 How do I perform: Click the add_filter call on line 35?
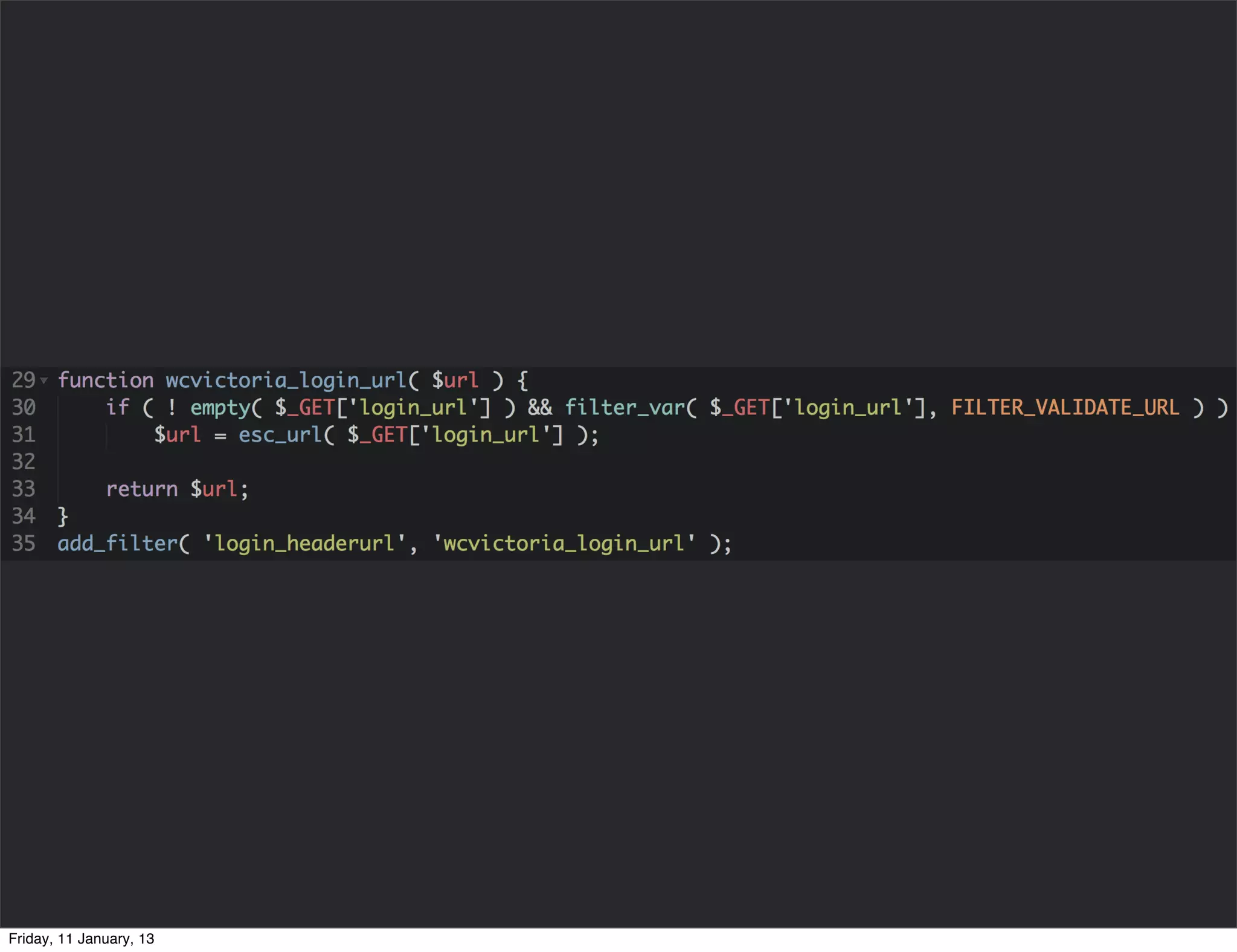(118, 543)
